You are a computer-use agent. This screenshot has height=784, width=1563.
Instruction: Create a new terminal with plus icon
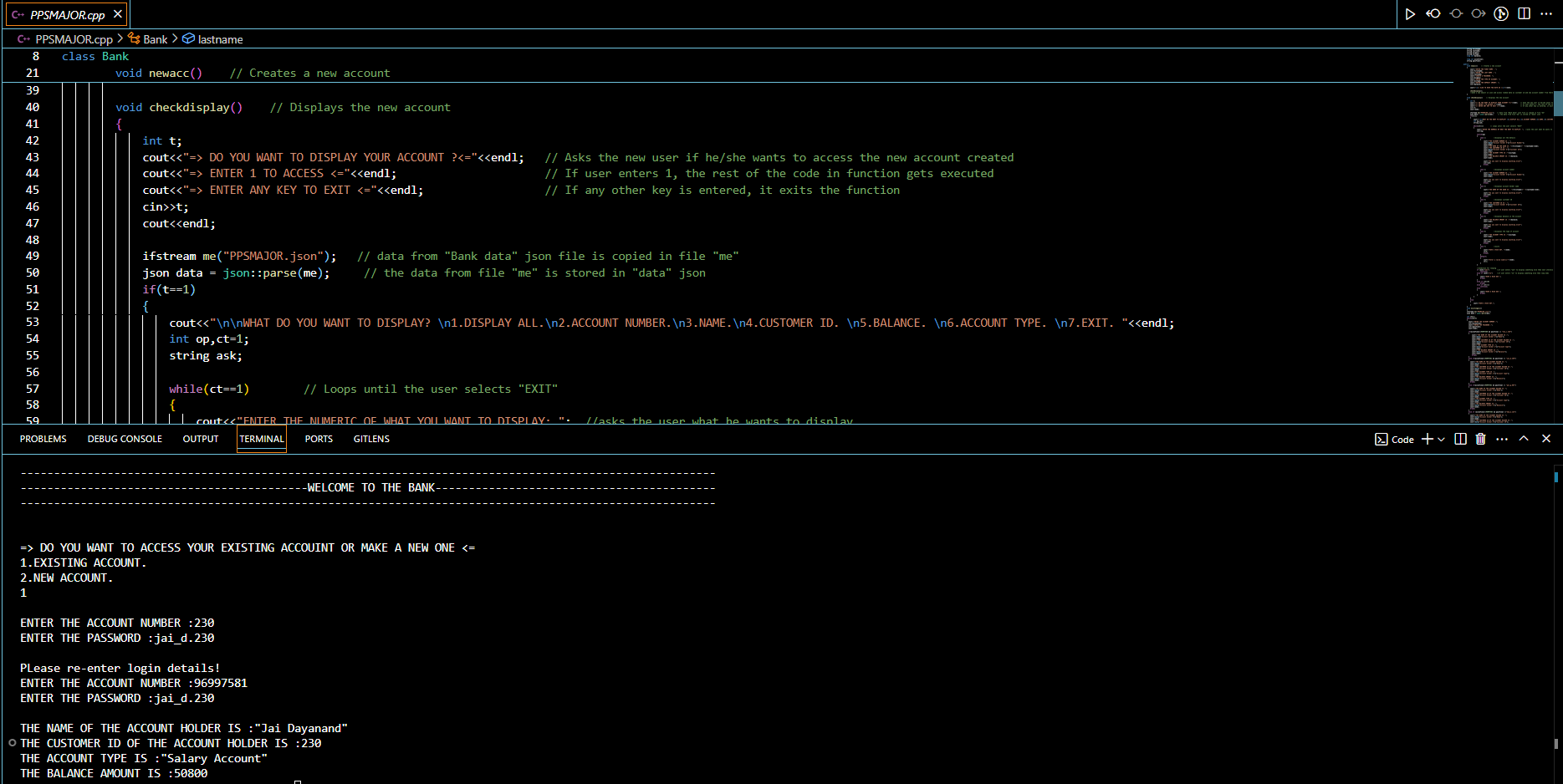pyautogui.click(x=1427, y=439)
